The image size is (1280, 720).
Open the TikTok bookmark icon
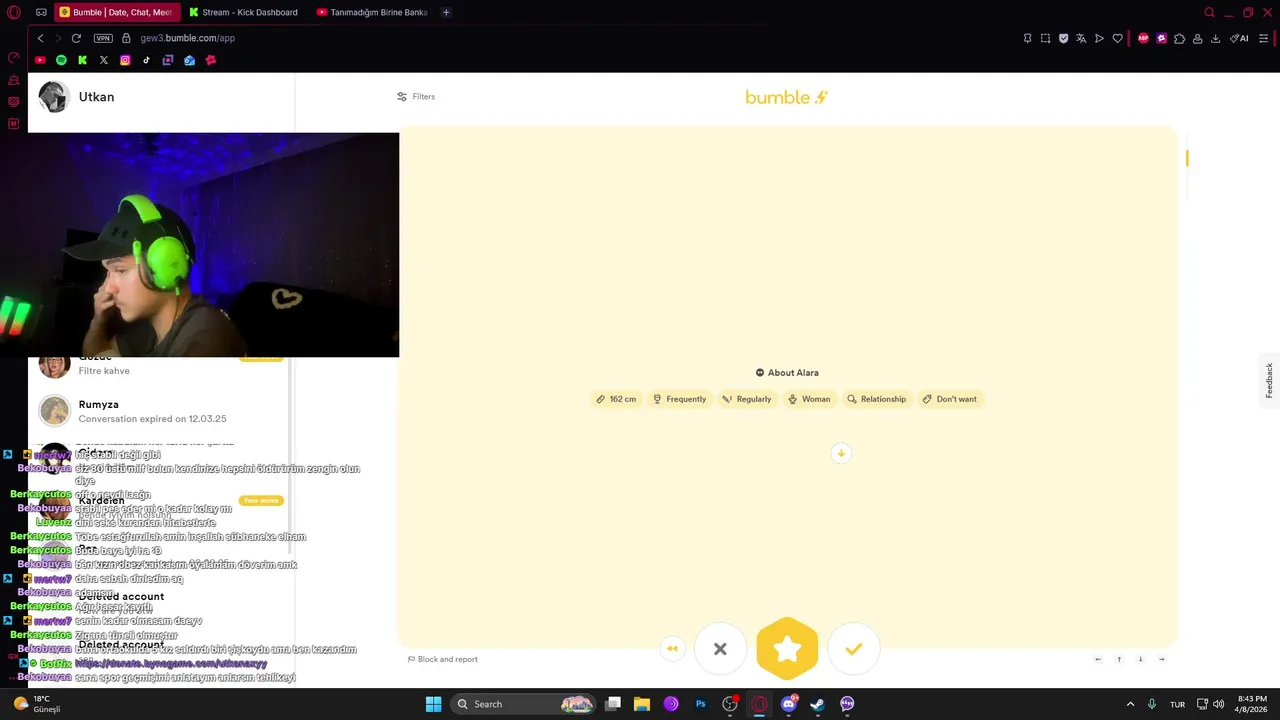(146, 60)
